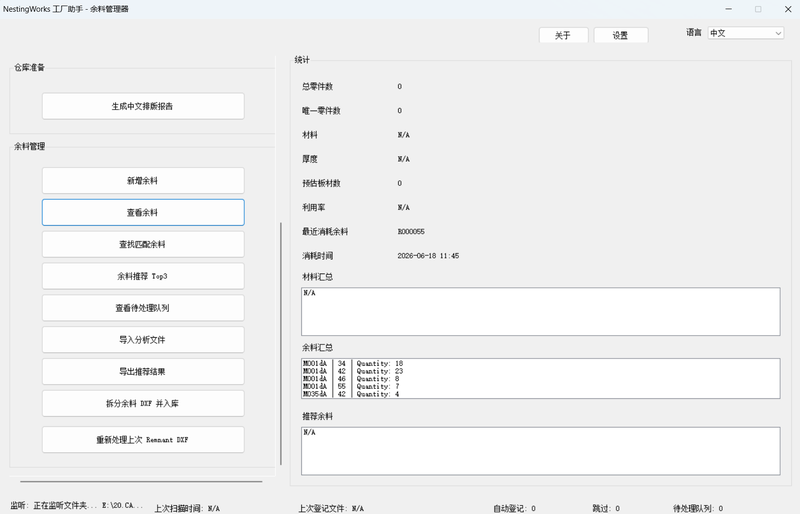Click 上次登记文件 status bar entry
The image size is (800, 514).
(331, 508)
